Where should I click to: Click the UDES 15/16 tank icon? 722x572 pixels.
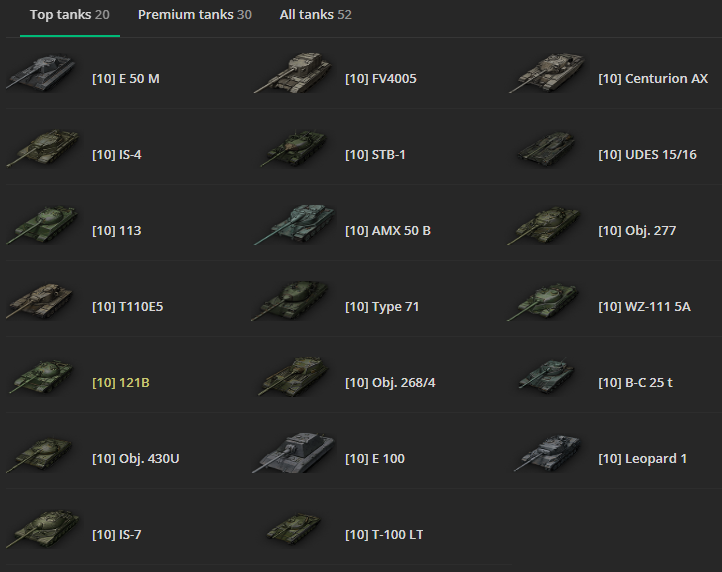tap(546, 149)
